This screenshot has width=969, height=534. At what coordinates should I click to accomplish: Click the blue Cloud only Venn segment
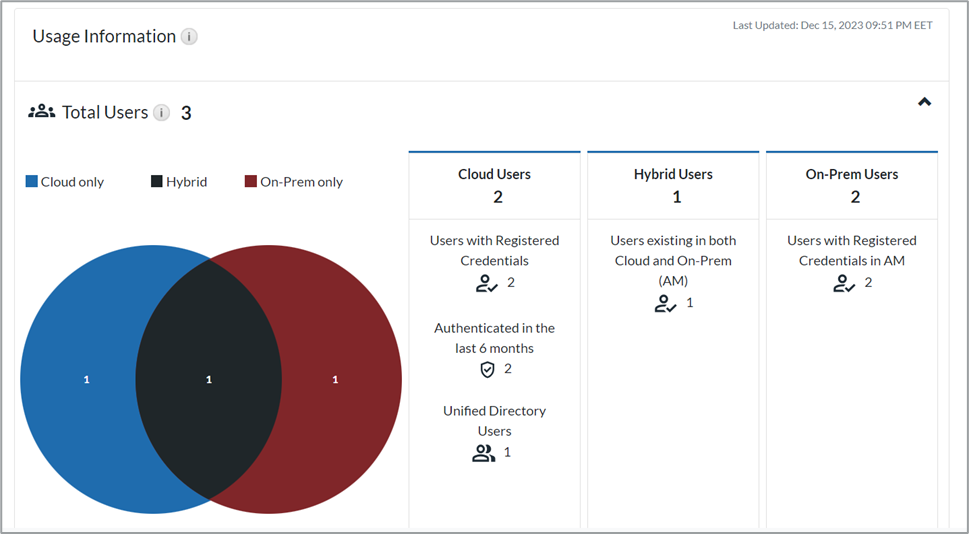[x=80, y=380]
